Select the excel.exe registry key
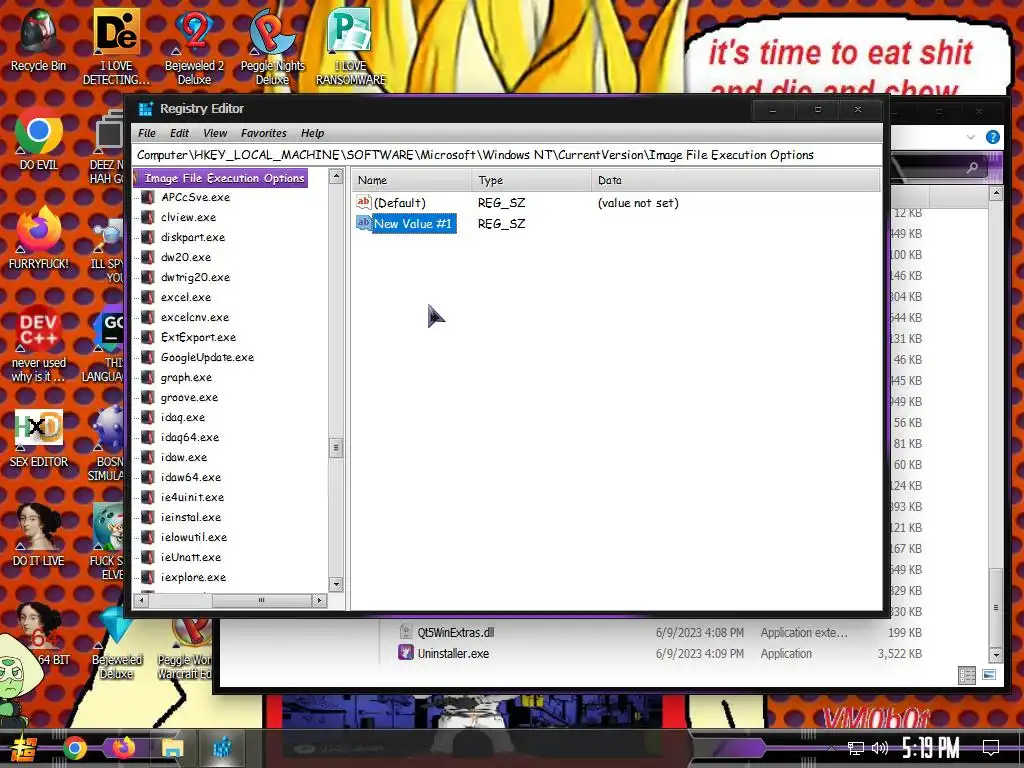 click(x=185, y=297)
